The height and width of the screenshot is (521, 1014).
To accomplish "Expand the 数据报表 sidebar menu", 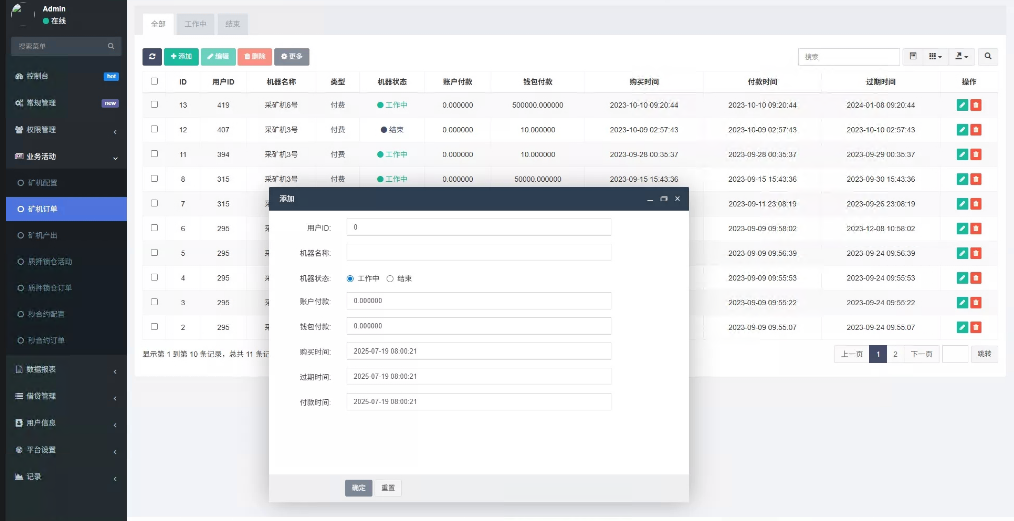I will pos(63,369).
